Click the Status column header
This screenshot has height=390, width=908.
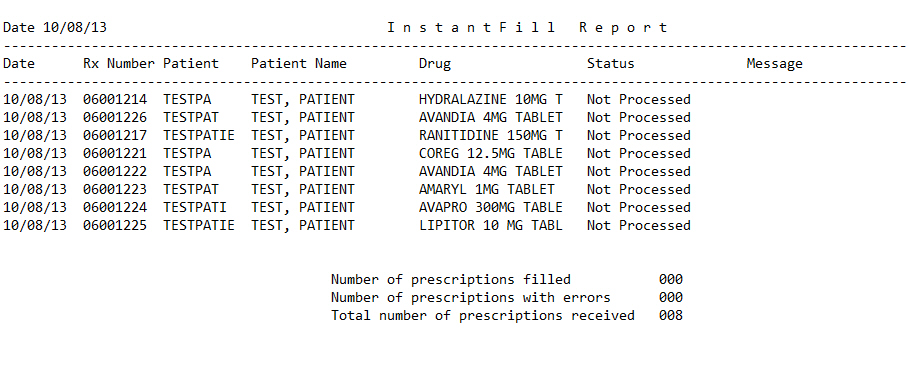(x=610, y=64)
